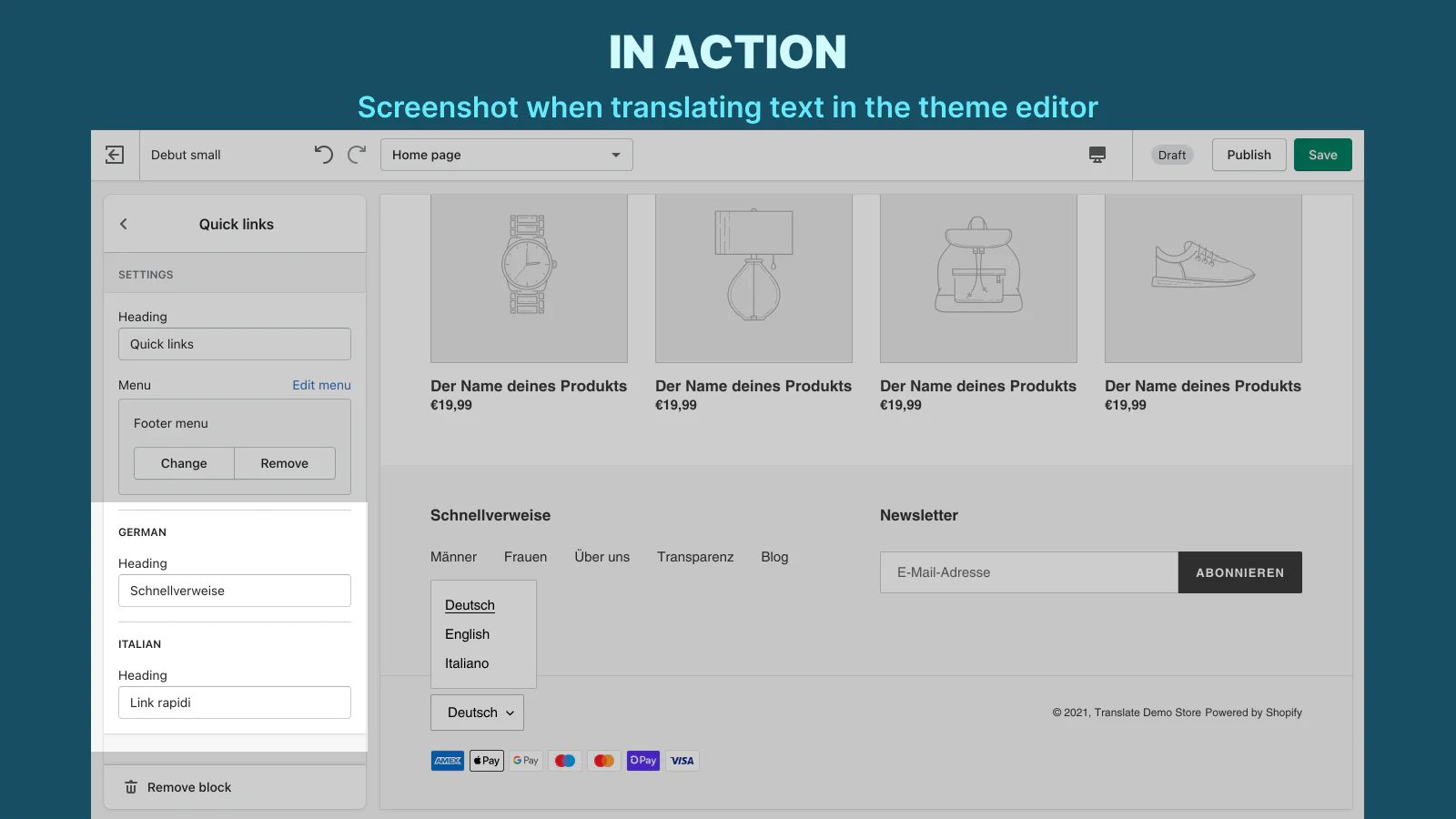Click the Schnellverweise footer heading
Screen dimensions: 1456x819
pyautogui.click(x=490, y=515)
